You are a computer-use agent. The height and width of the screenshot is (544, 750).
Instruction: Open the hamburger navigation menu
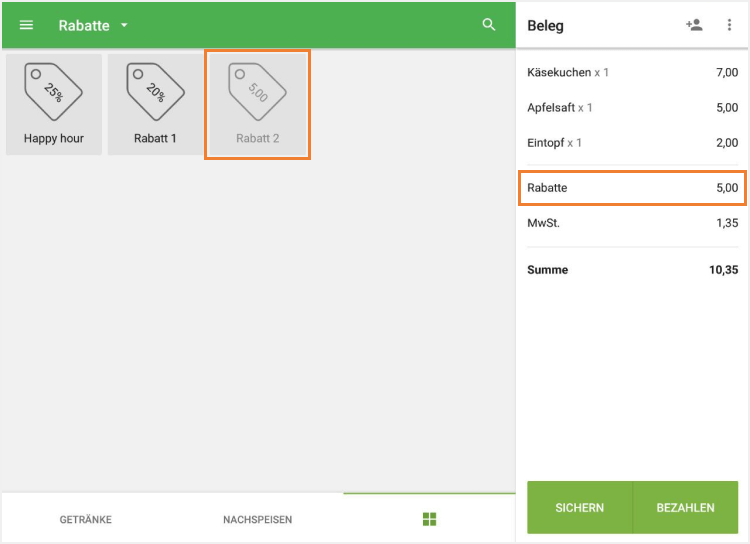(x=27, y=25)
